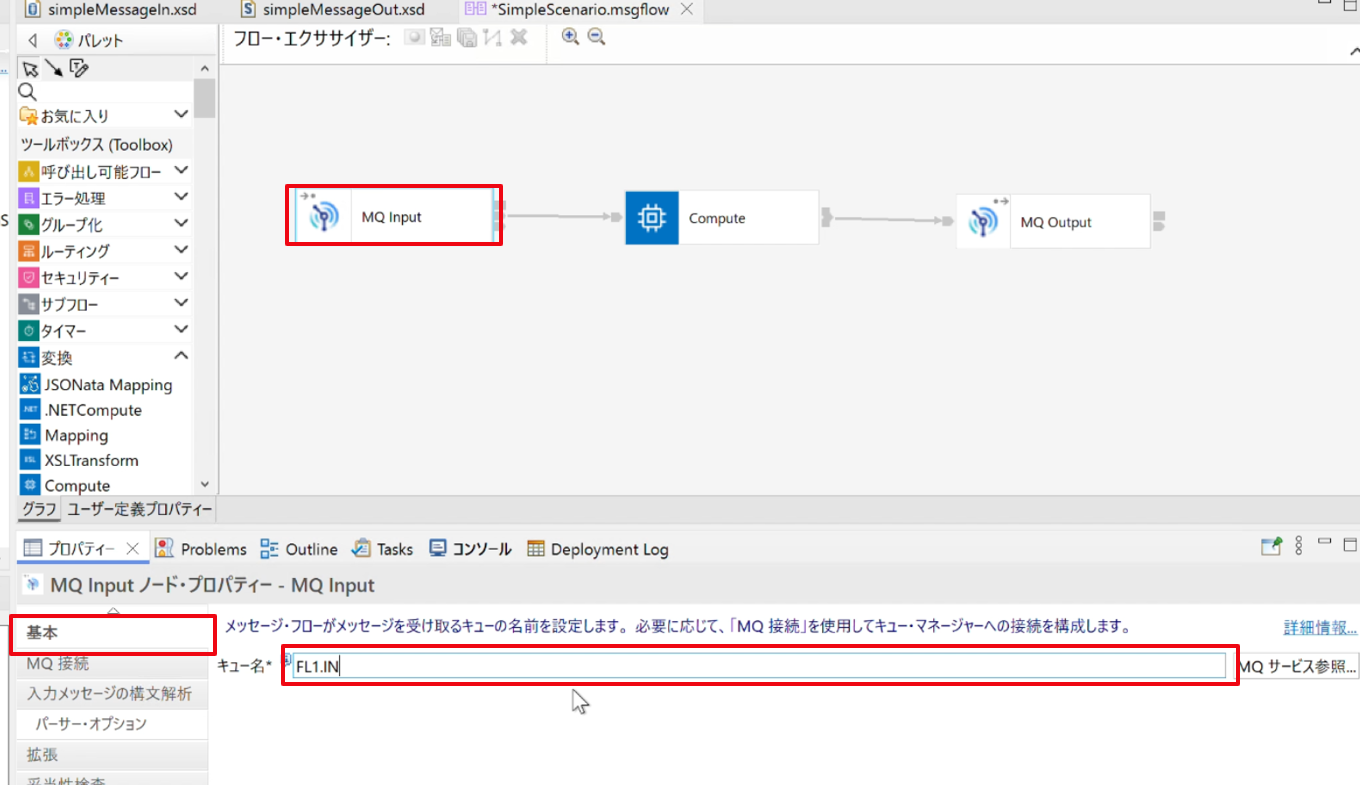
Task: Click the Compute node output terminal
Action: coord(827,217)
